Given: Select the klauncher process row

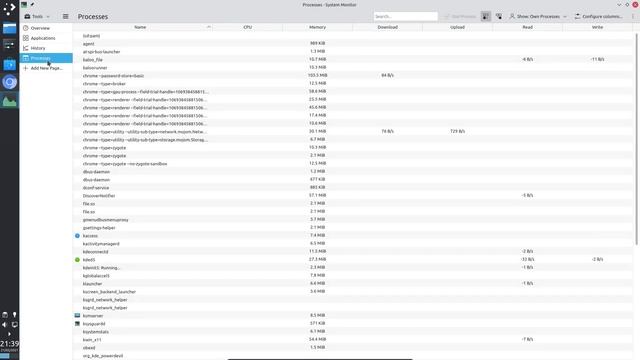Looking at the screenshot, I should coord(353,284).
